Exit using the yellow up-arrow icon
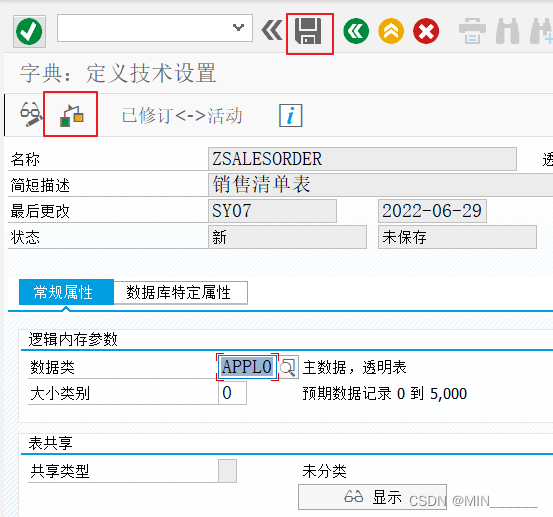The width and height of the screenshot is (553, 517). [391, 31]
